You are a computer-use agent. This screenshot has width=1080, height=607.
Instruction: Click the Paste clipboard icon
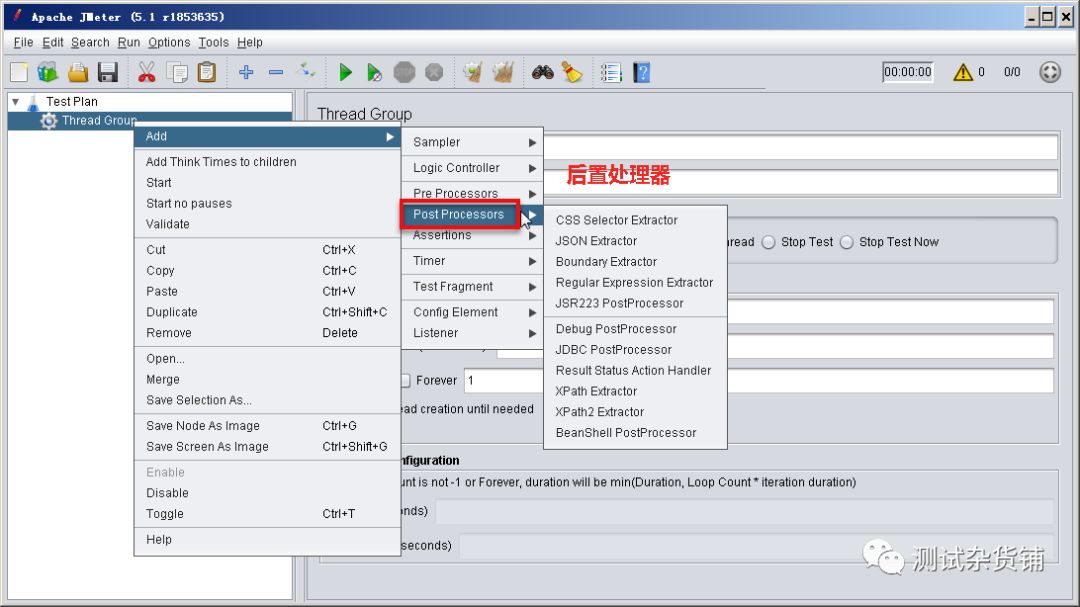point(207,72)
